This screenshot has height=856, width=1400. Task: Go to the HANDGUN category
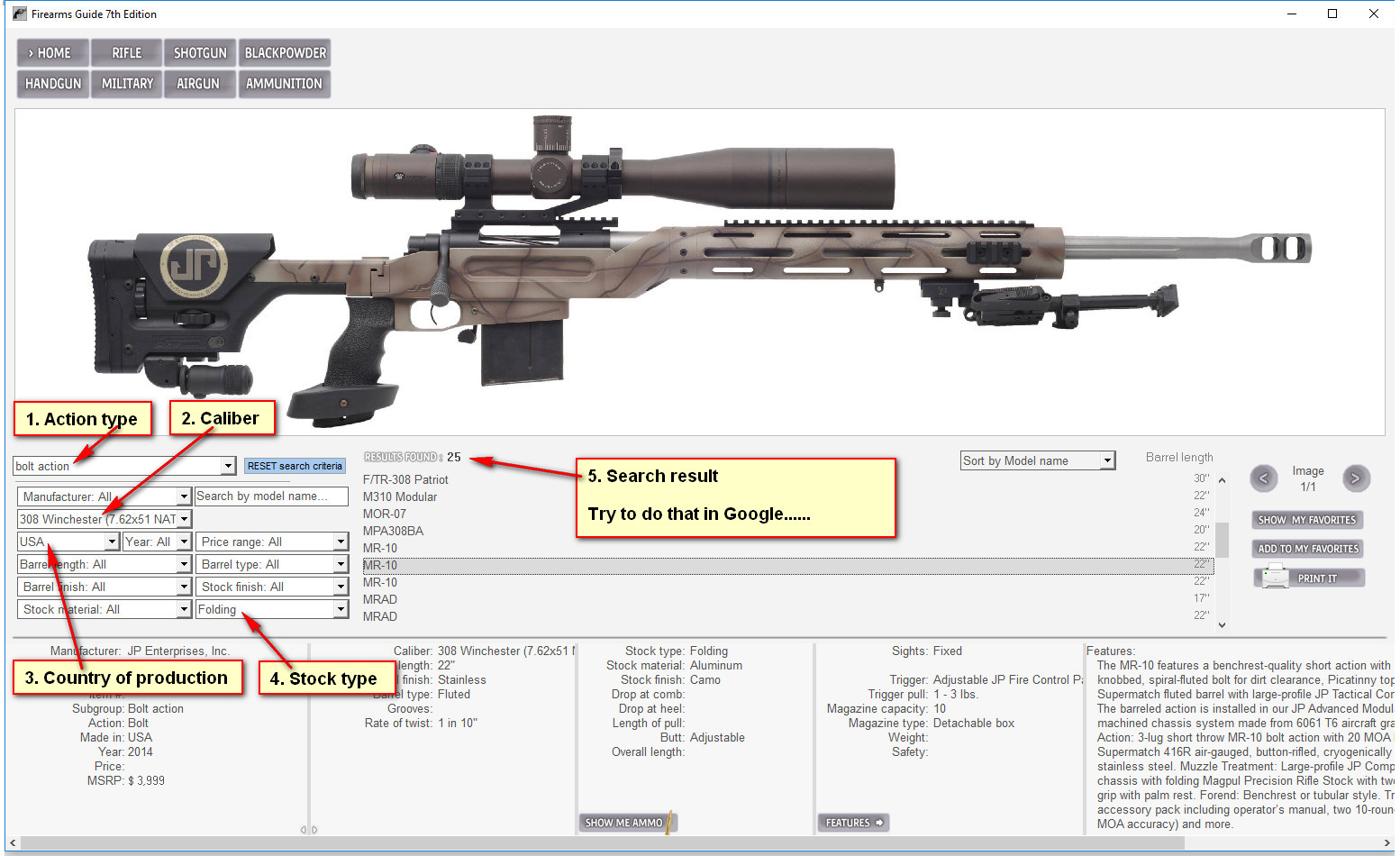[53, 84]
